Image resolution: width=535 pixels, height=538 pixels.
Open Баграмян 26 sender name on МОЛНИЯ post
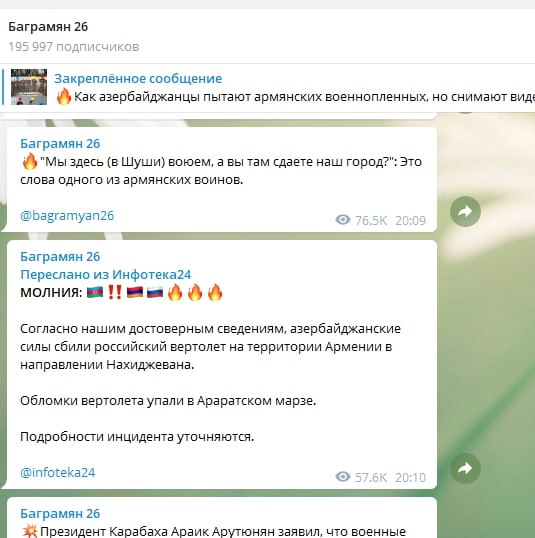tap(60, 257)
